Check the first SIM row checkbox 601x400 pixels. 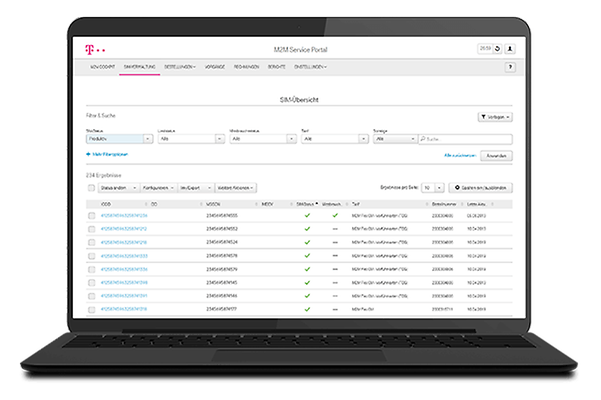[91, 215]
